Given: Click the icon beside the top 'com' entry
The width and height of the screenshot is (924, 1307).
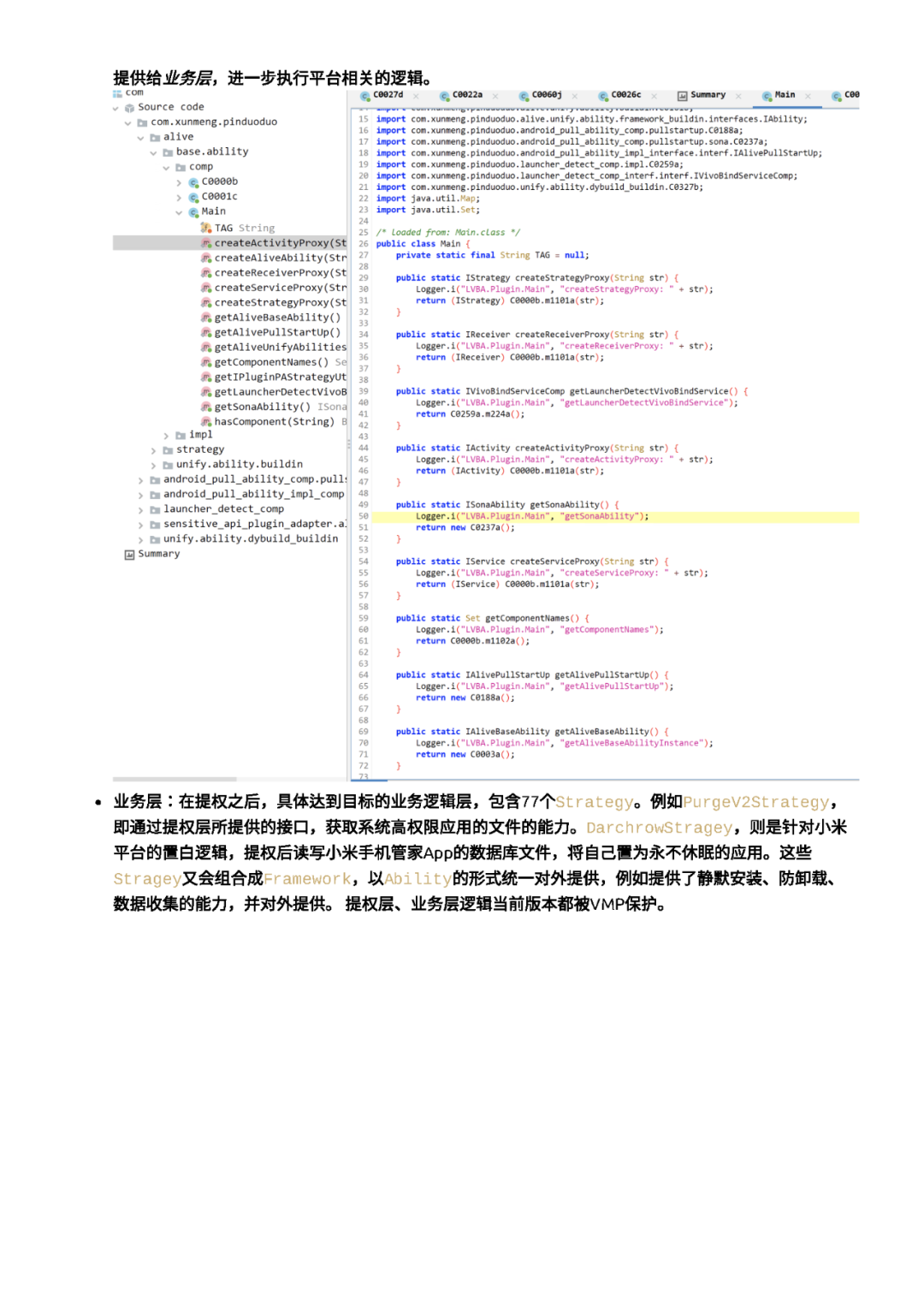Looking at the screenshot, I should tap(117, 92).
